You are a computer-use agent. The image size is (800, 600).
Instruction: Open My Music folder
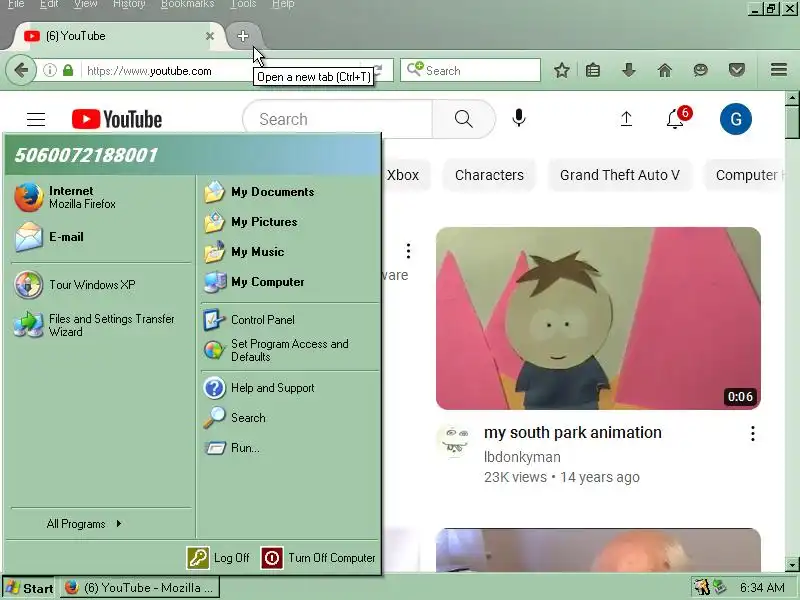click(x=290, y=252)
